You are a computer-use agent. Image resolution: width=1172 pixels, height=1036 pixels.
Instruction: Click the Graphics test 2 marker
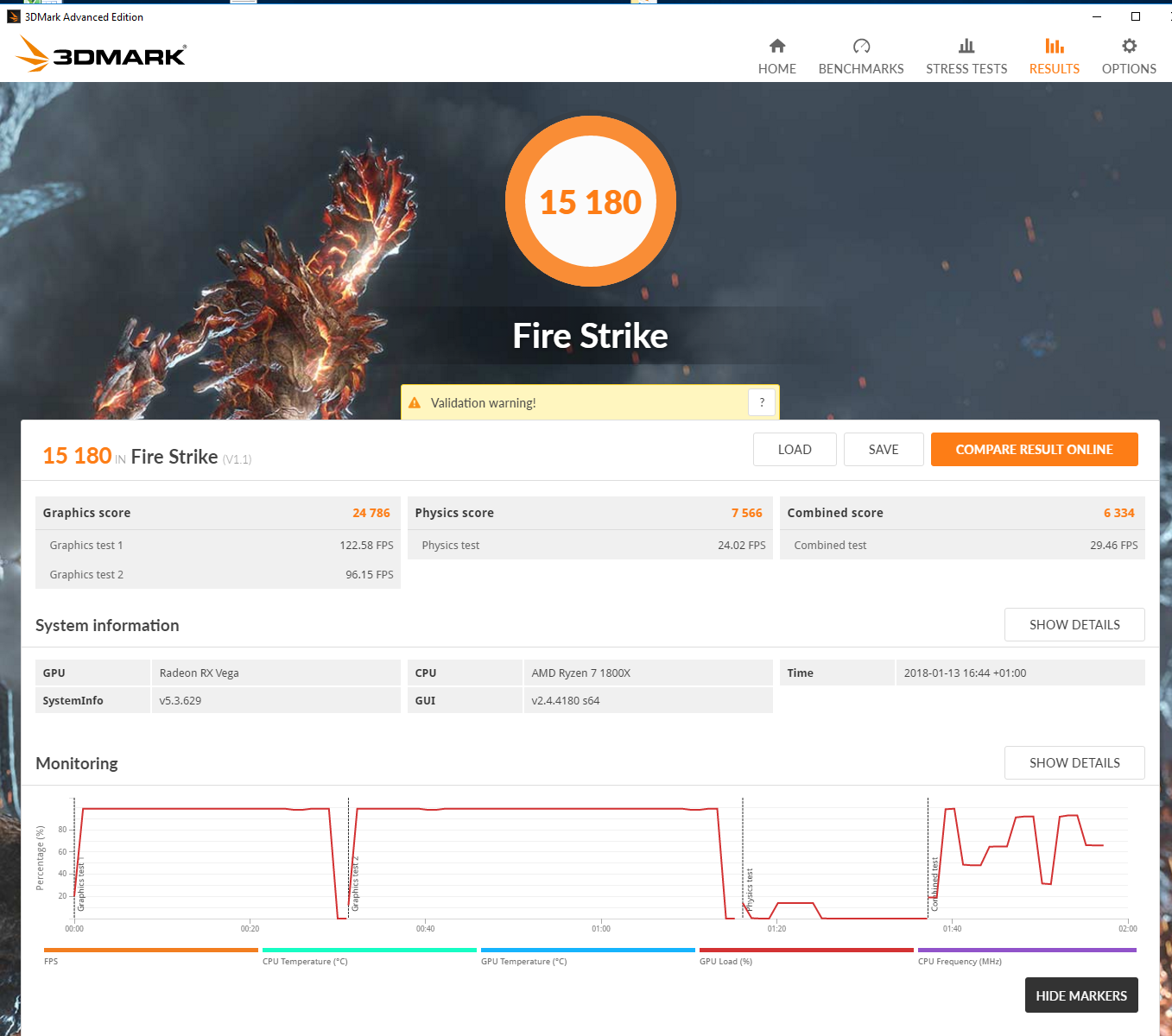355,884
